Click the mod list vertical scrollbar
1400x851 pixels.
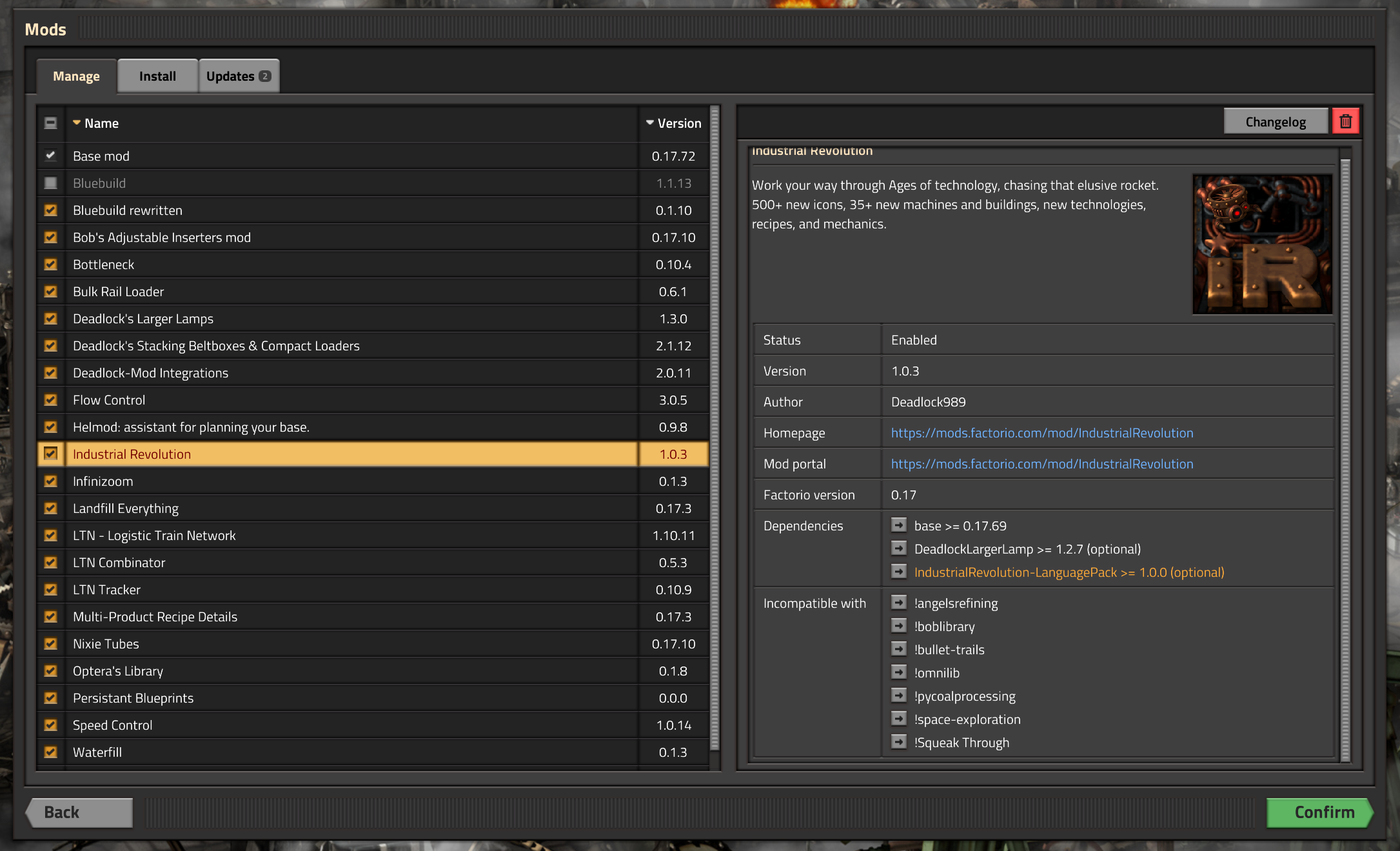(715, 428)
